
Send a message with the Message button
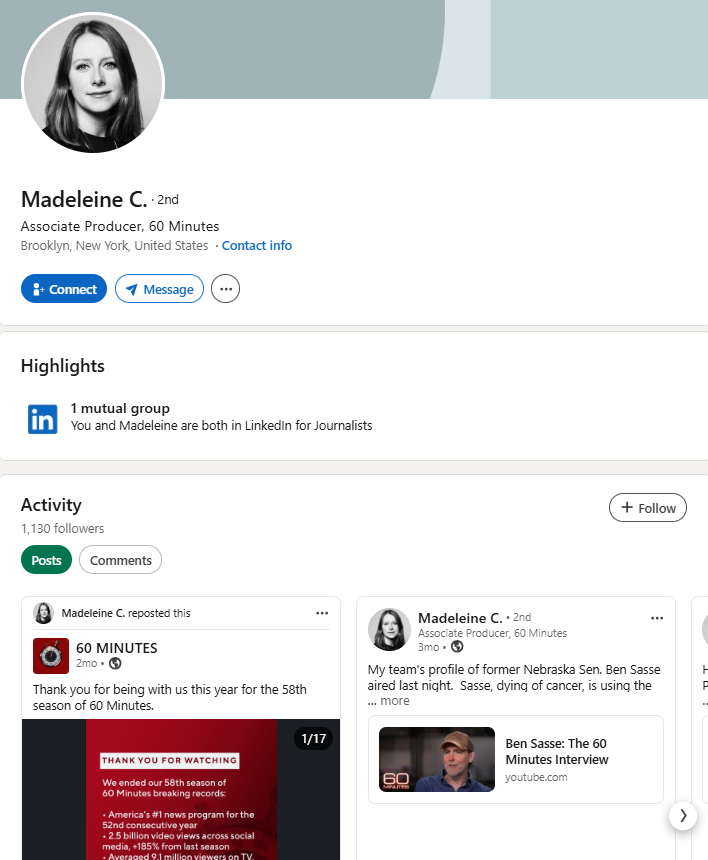(160, 288)
